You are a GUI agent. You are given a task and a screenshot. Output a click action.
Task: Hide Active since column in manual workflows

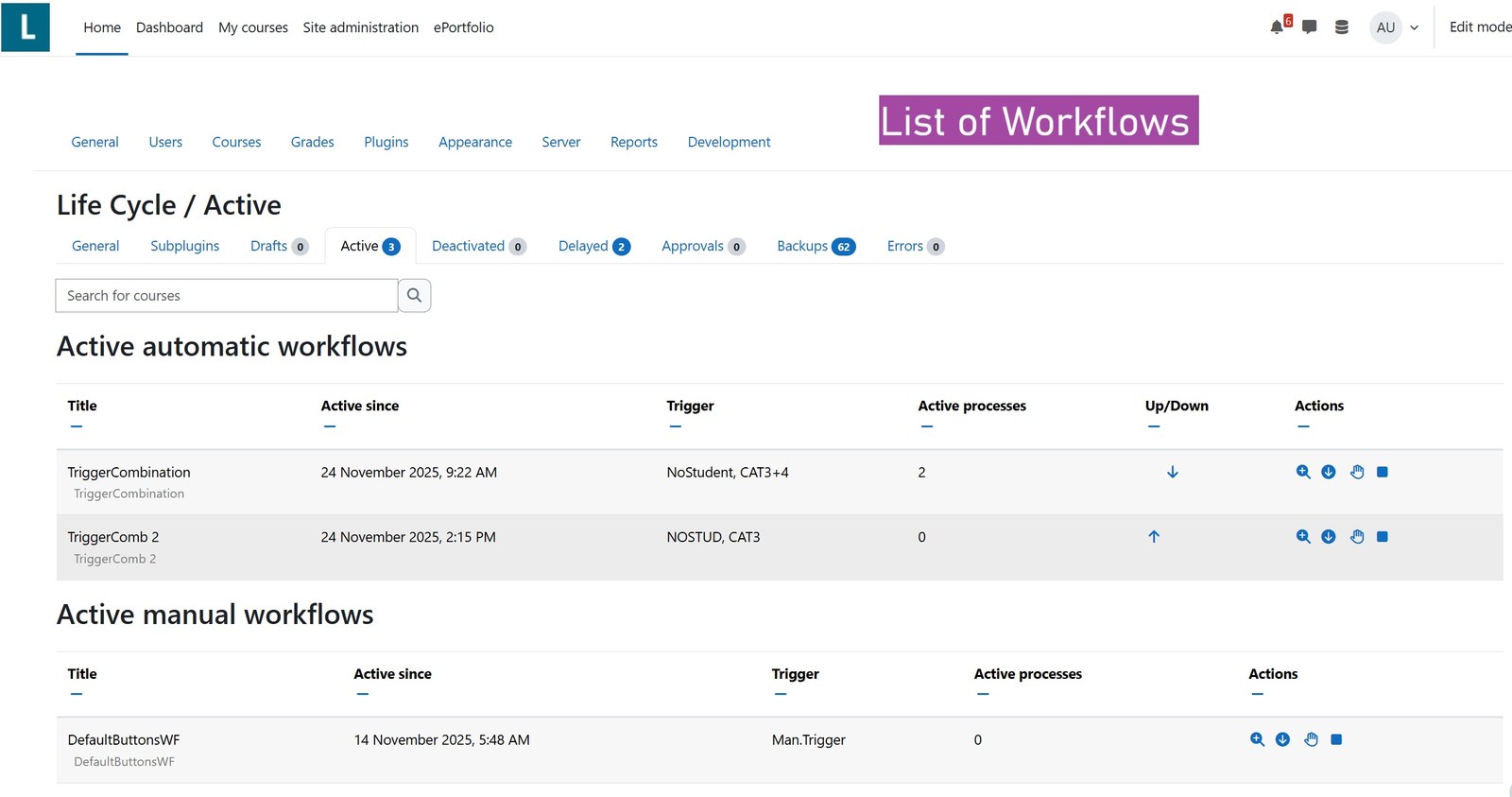tap(363, 695)
